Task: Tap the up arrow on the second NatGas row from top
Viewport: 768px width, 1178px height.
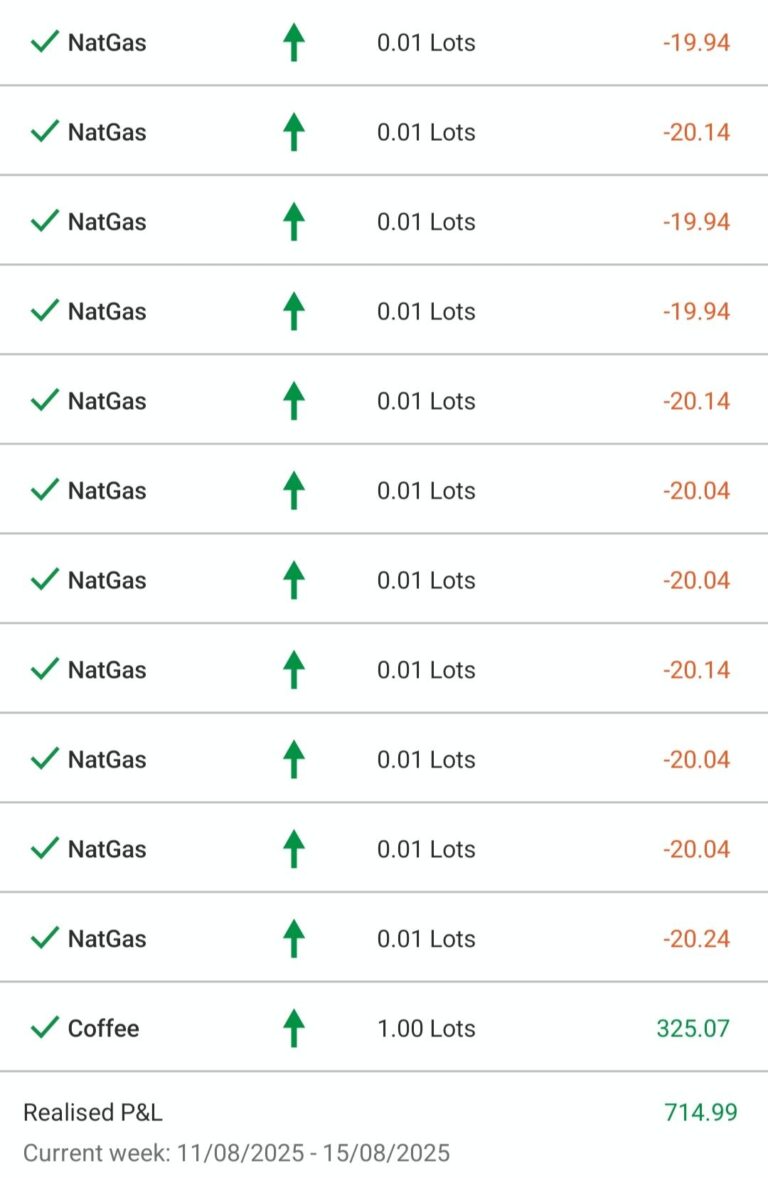Action: [x=293, y=132]
